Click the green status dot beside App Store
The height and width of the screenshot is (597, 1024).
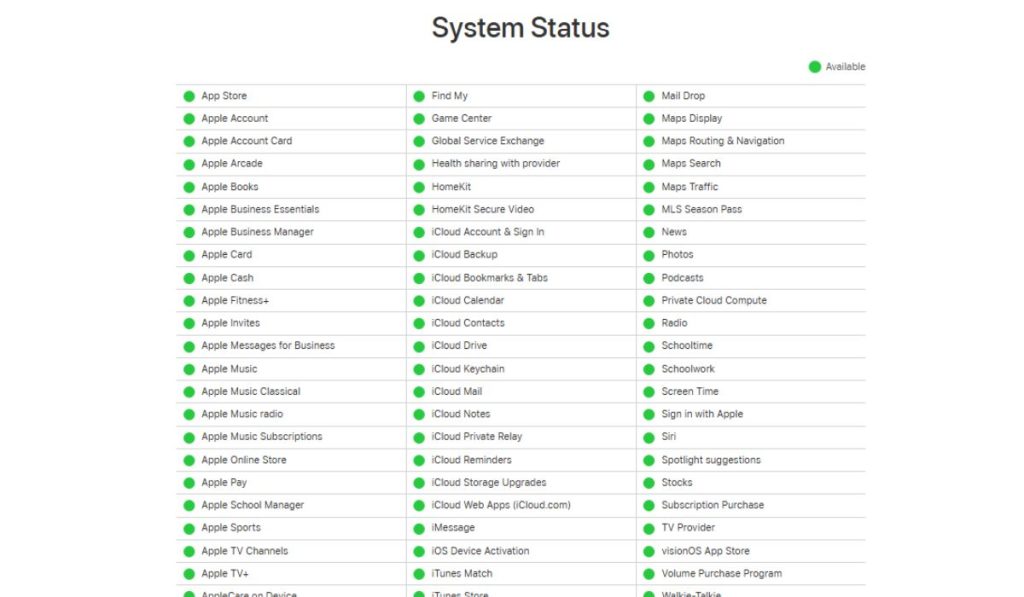[x=189, y=96]
